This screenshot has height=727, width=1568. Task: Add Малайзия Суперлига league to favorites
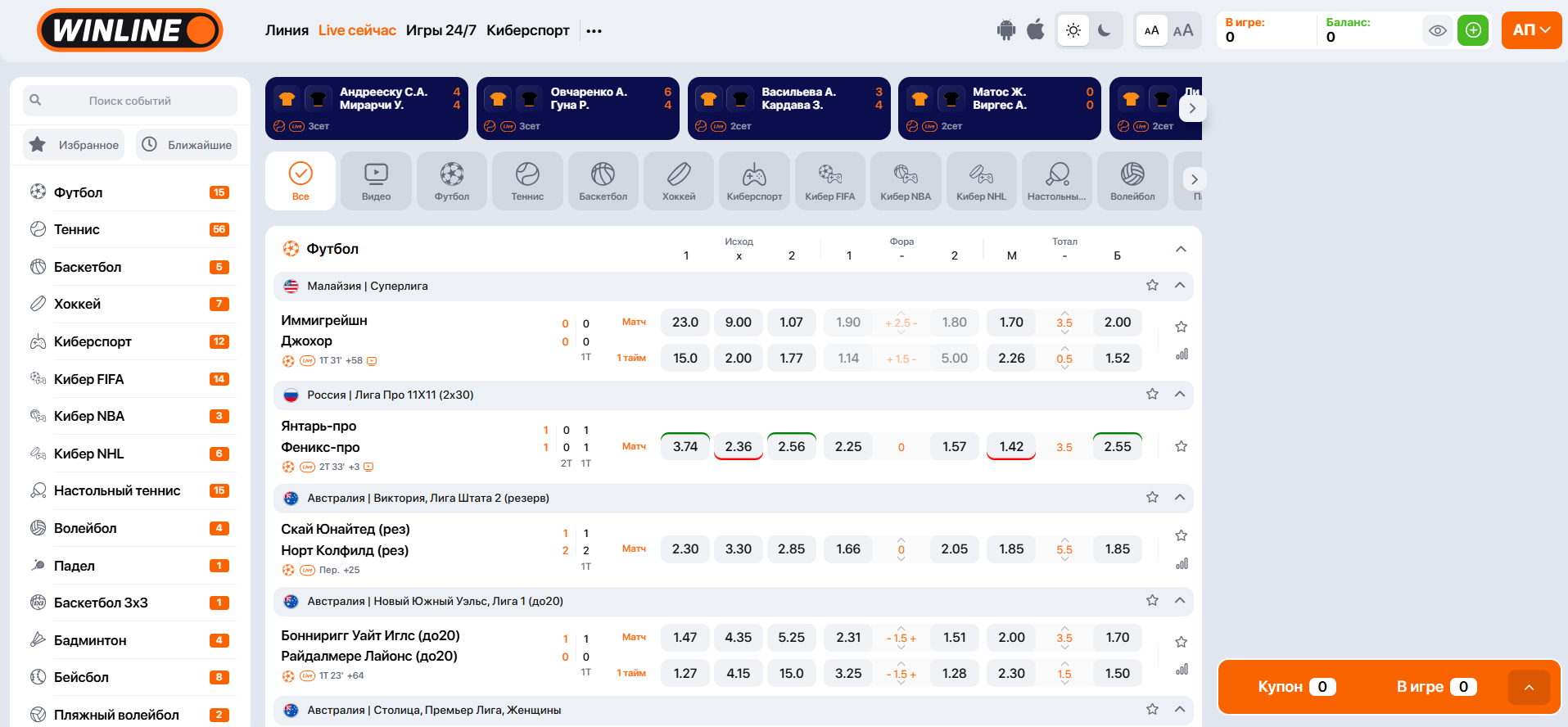point(1152,285)
